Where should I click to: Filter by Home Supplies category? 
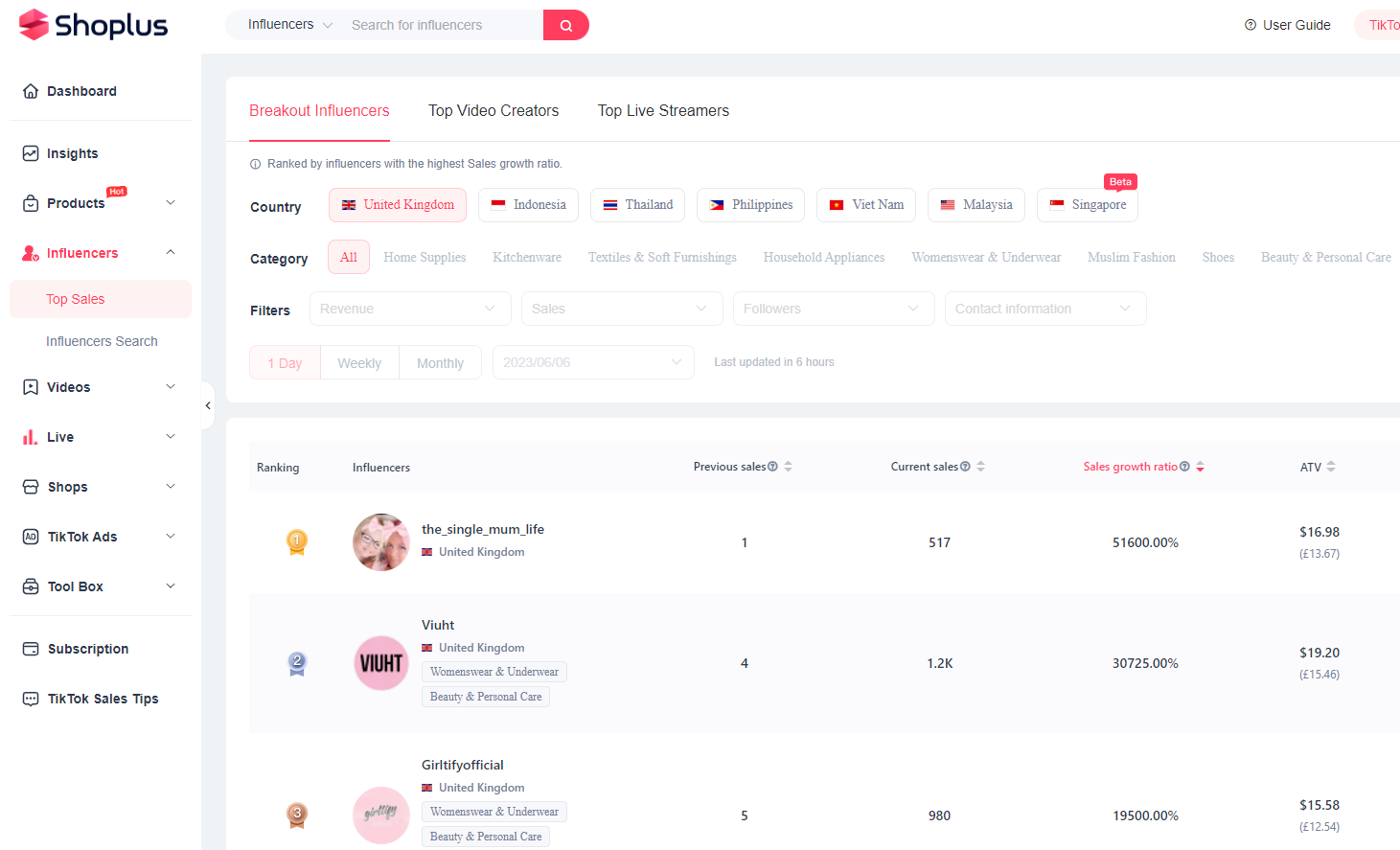pyautogui.click(x=425, y=258)
